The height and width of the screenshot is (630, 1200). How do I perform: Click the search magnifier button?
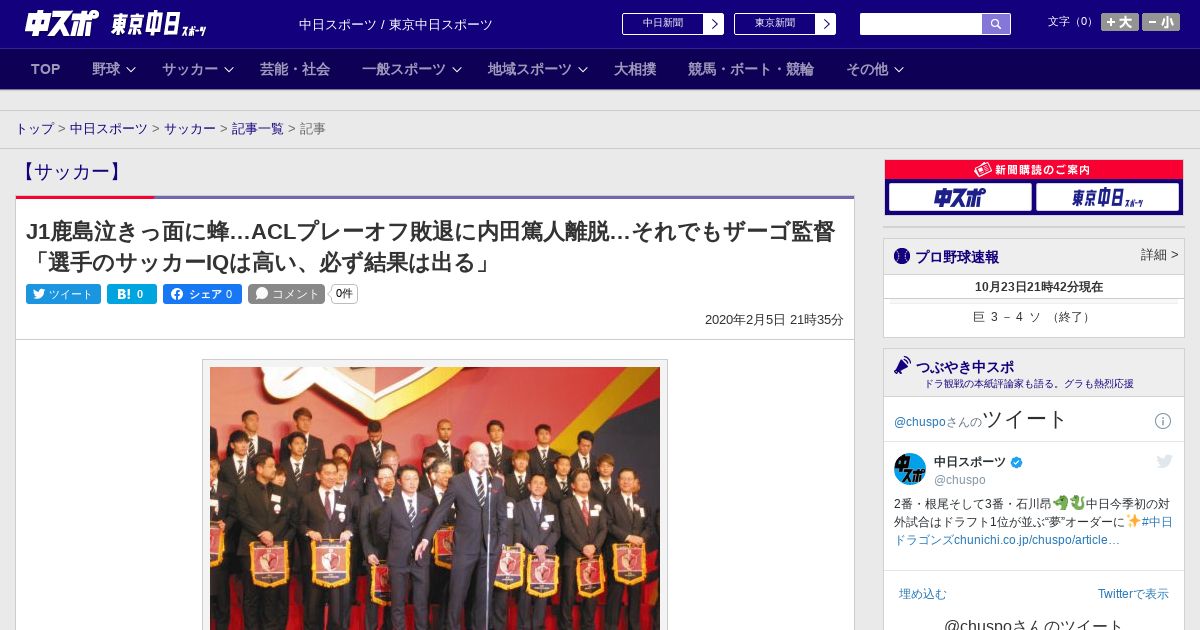[996, 24]
